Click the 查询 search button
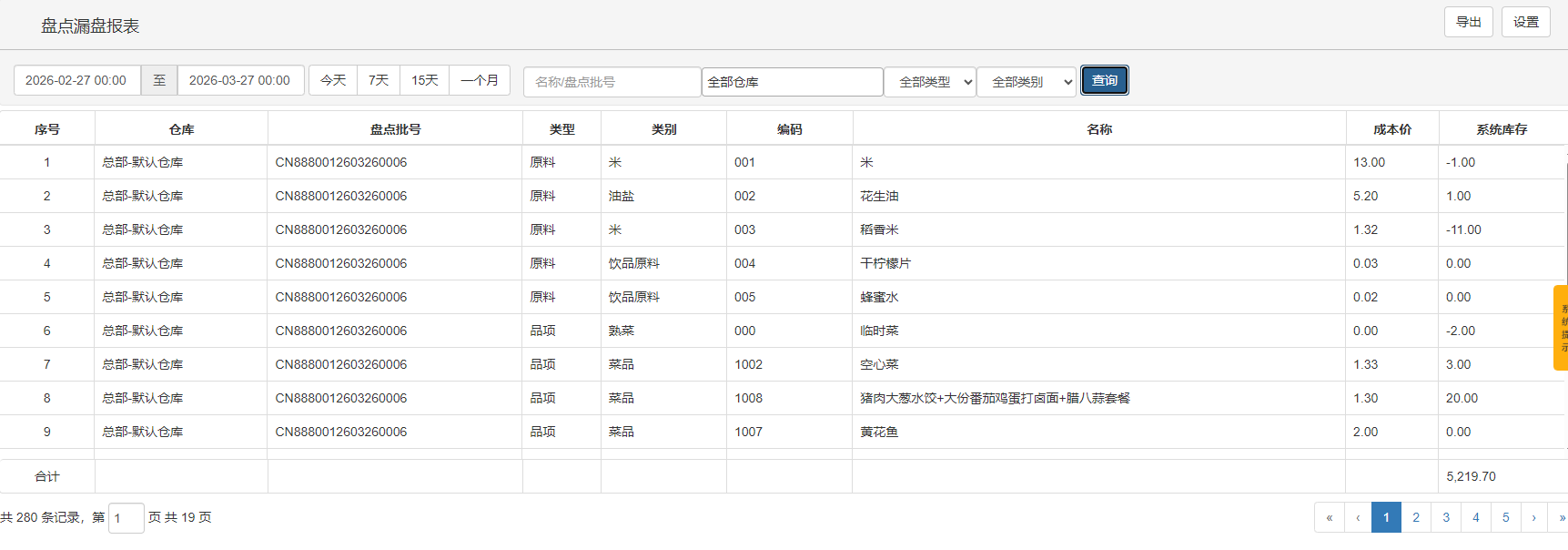 point(1104,81)
